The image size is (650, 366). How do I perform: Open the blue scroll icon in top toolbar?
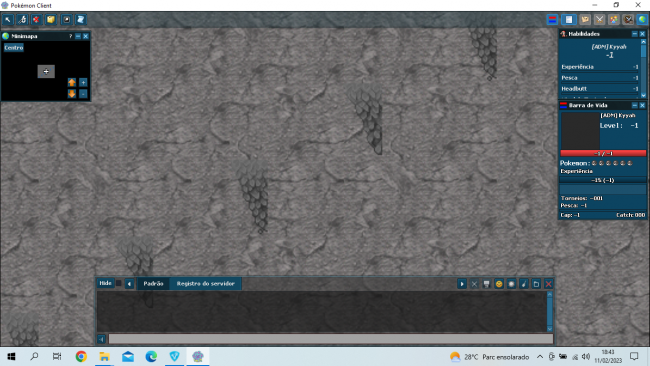coord(80,19)
